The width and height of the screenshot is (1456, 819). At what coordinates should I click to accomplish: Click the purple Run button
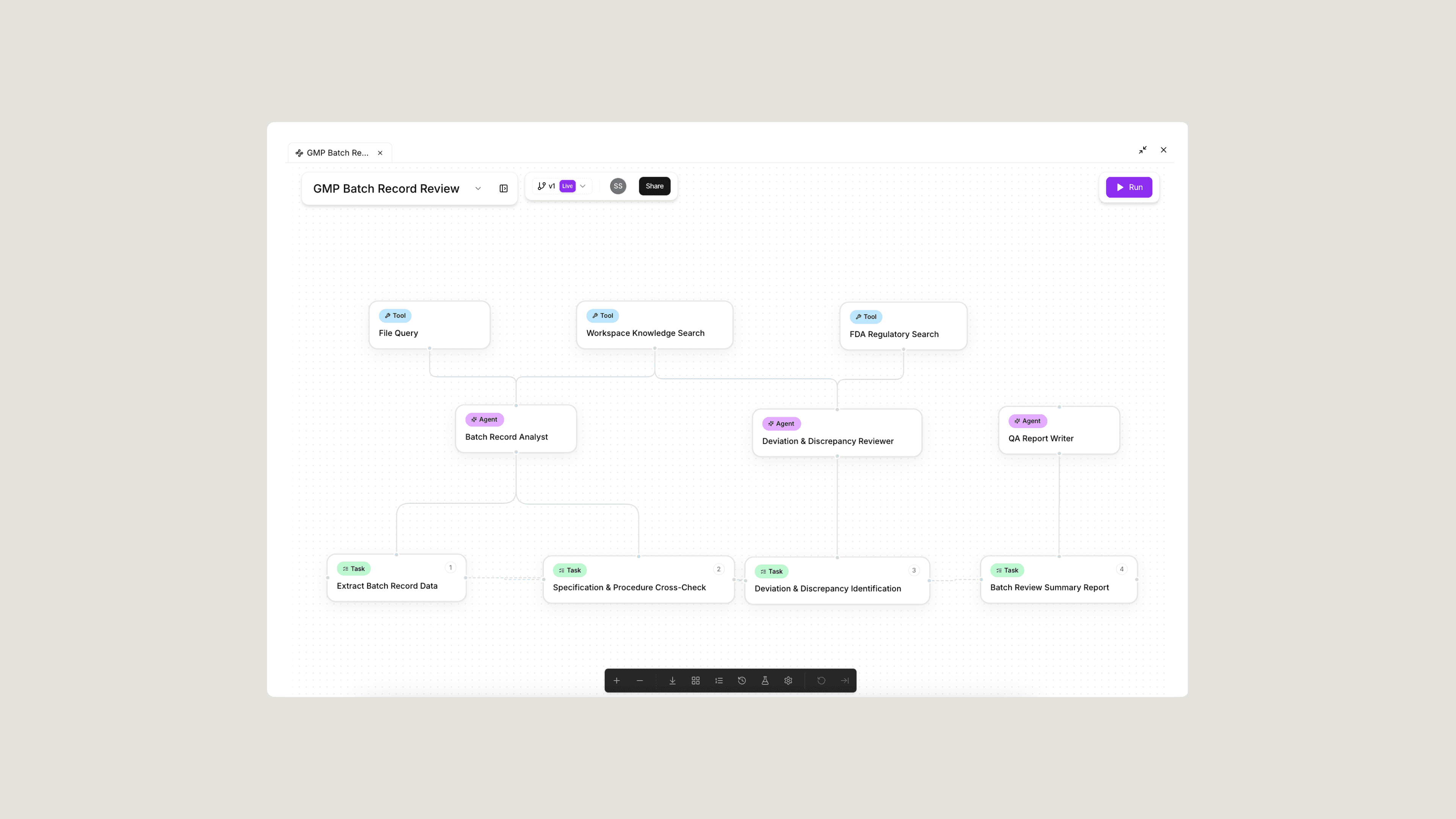point(1129,187)
